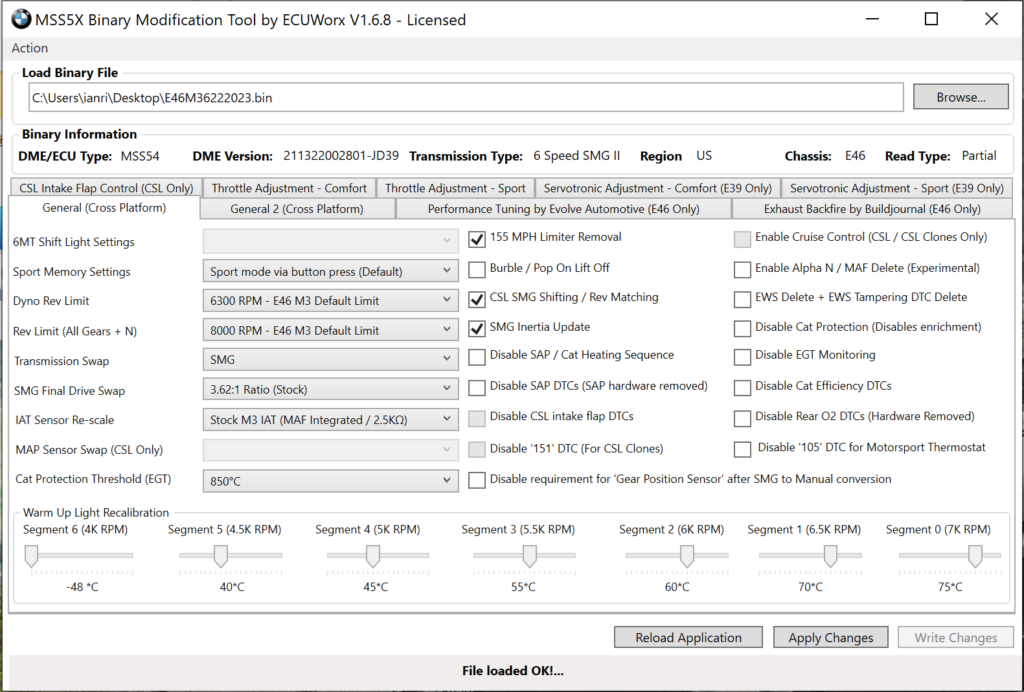The height and width of the screenshot is (692, 1024).
Task: Open Throttle Adjustment - Comfort tab
Action: [289, 188]
